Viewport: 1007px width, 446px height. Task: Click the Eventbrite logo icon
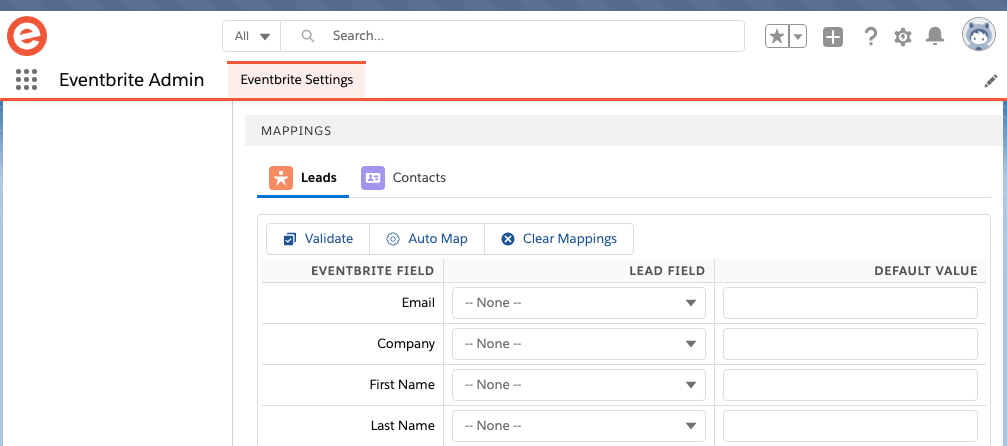tap(28, 36)
